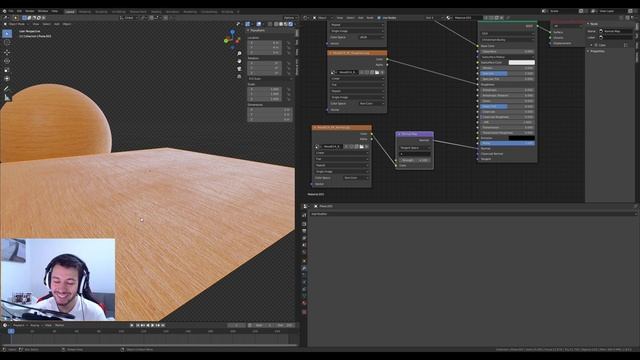Open the Material properties tab icon
The width and height of the screenshot is (640, 360).
pos(304,303)
